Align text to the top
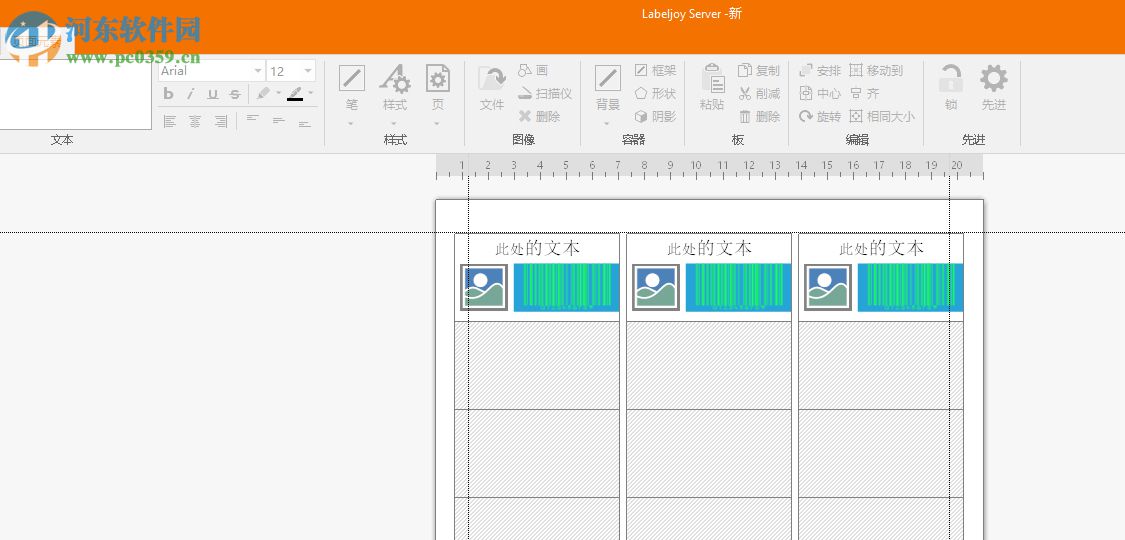The width and height of the screenshot is (1125, 540). [x=253, y=120]
